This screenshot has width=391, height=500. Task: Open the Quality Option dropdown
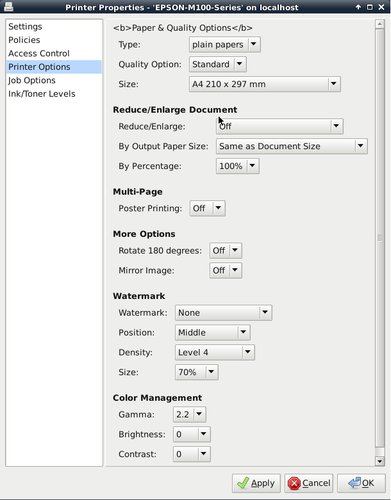point(218,64)
